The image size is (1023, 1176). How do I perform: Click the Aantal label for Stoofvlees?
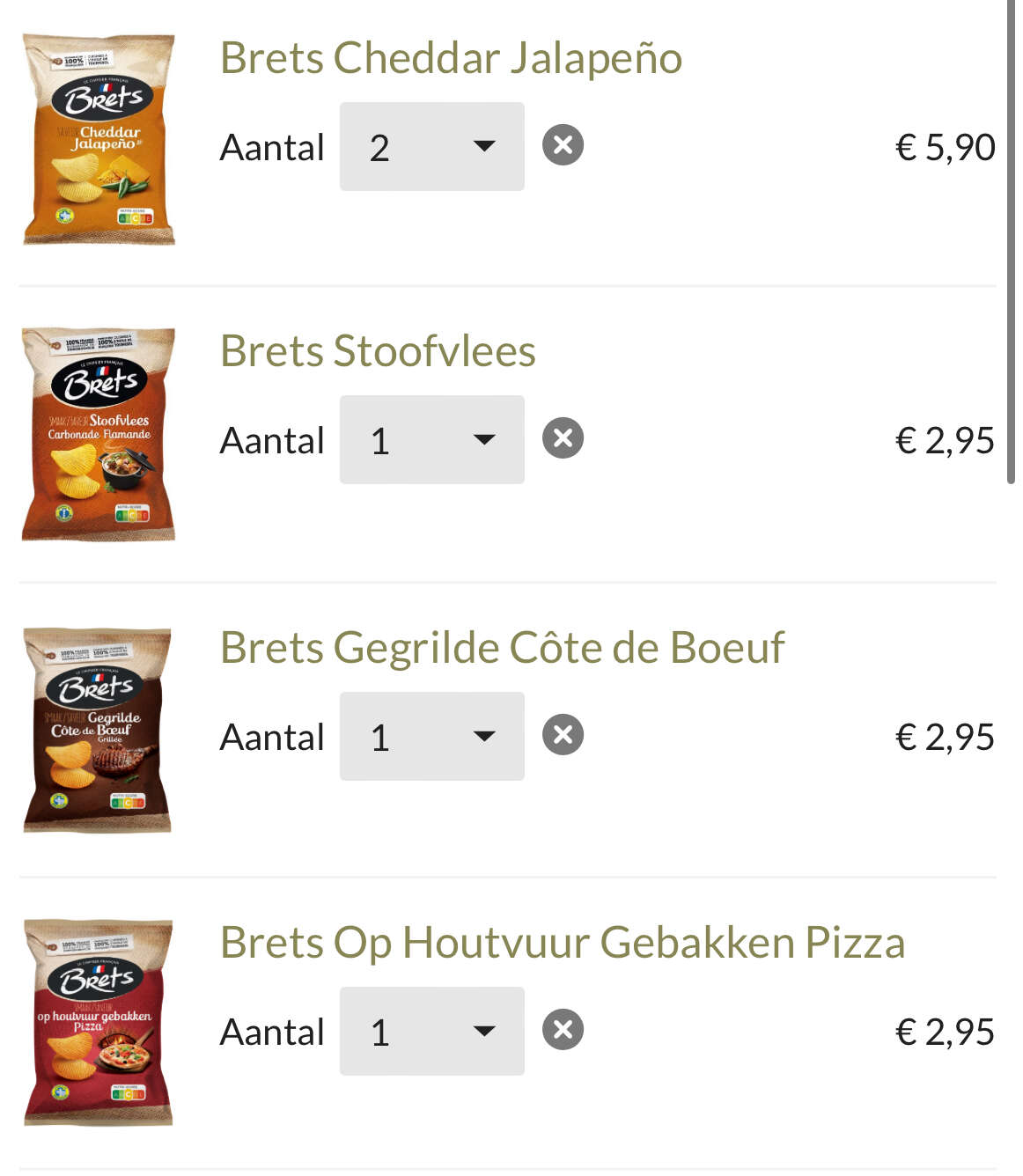272,440
